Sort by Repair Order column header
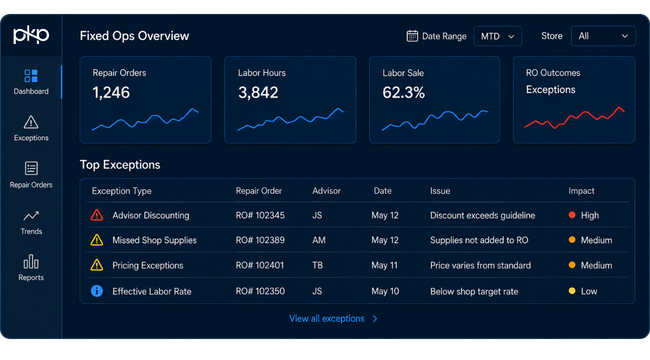Screen dimensions: 650x360 (259, 191)
